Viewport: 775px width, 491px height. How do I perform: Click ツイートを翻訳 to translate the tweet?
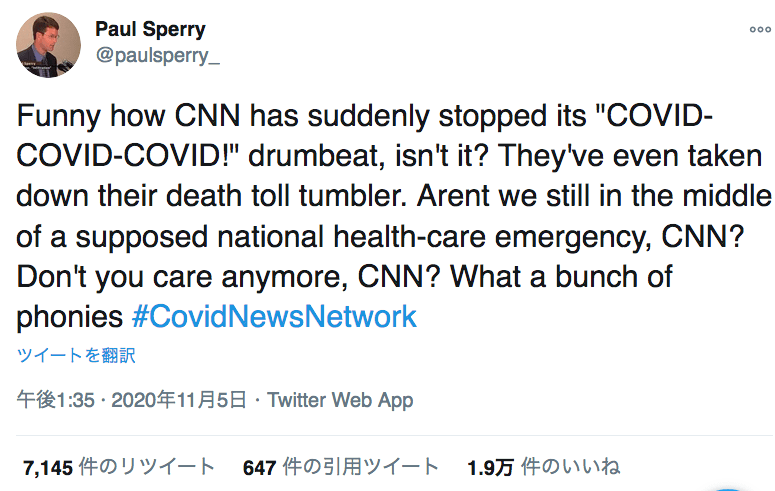point(76,355)
